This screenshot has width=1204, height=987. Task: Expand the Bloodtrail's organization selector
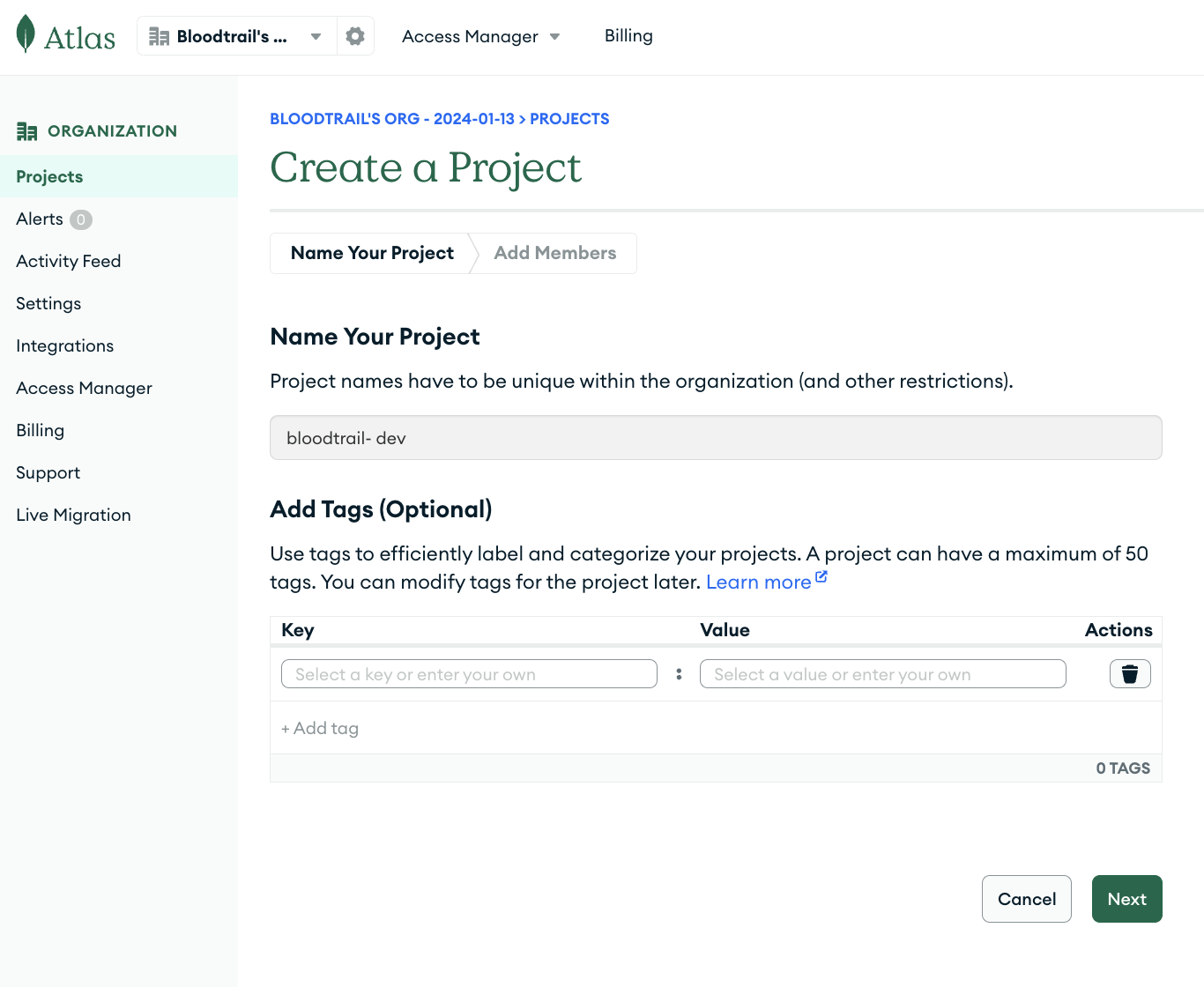pos(236,36)
